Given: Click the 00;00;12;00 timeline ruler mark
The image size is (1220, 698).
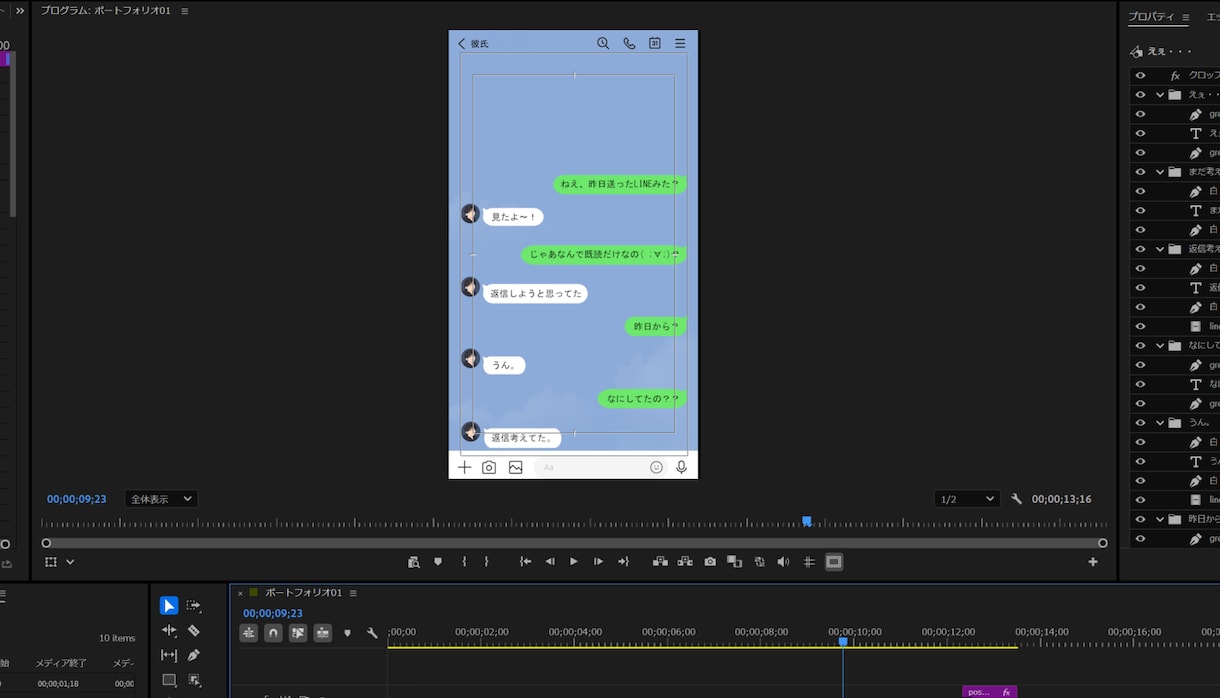Looking at the screenshot, I should tap(948, 632).
